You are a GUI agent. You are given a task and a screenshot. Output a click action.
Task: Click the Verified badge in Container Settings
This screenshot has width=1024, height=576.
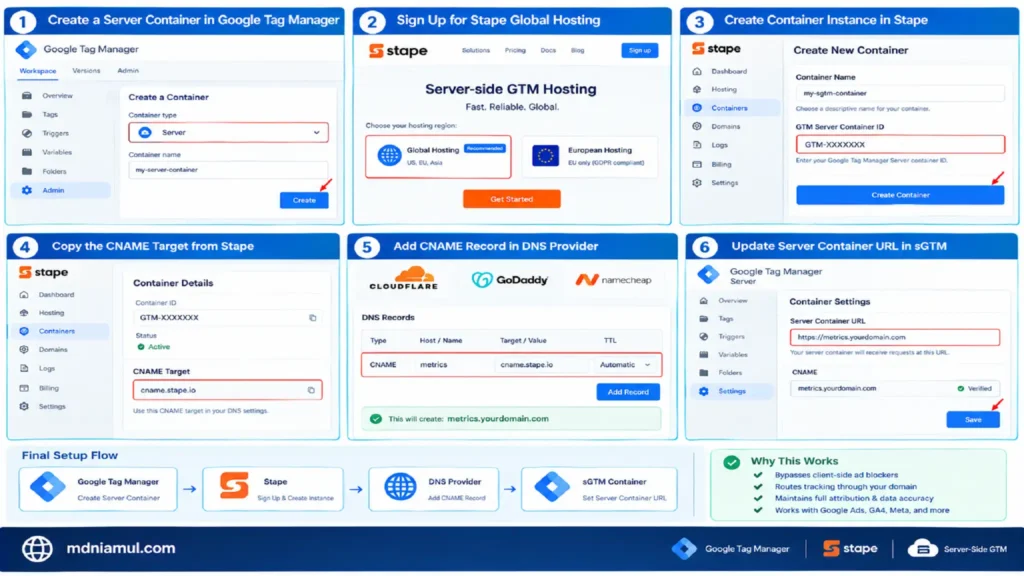974,389
